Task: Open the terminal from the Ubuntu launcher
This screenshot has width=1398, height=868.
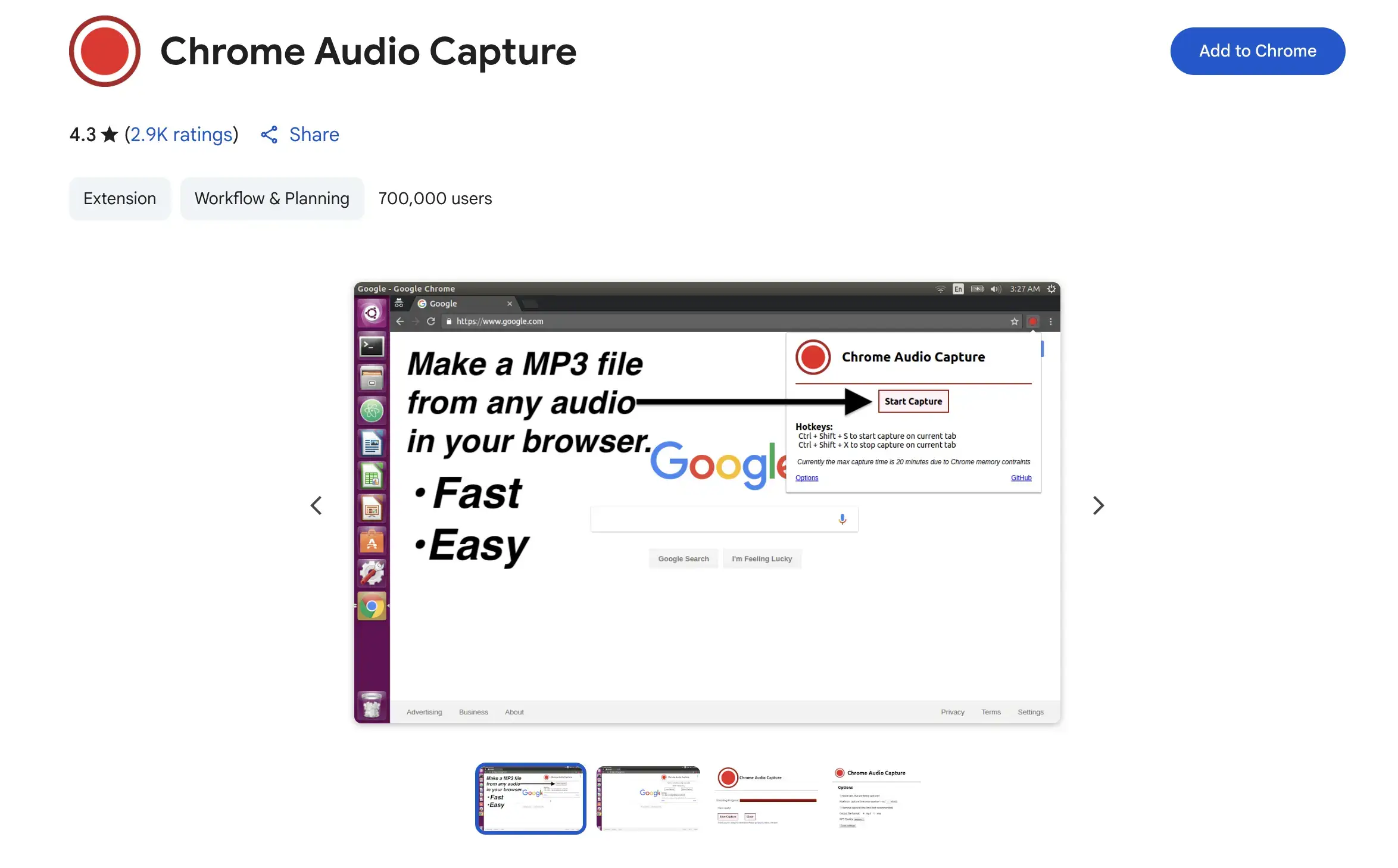Action: point(372,345)
